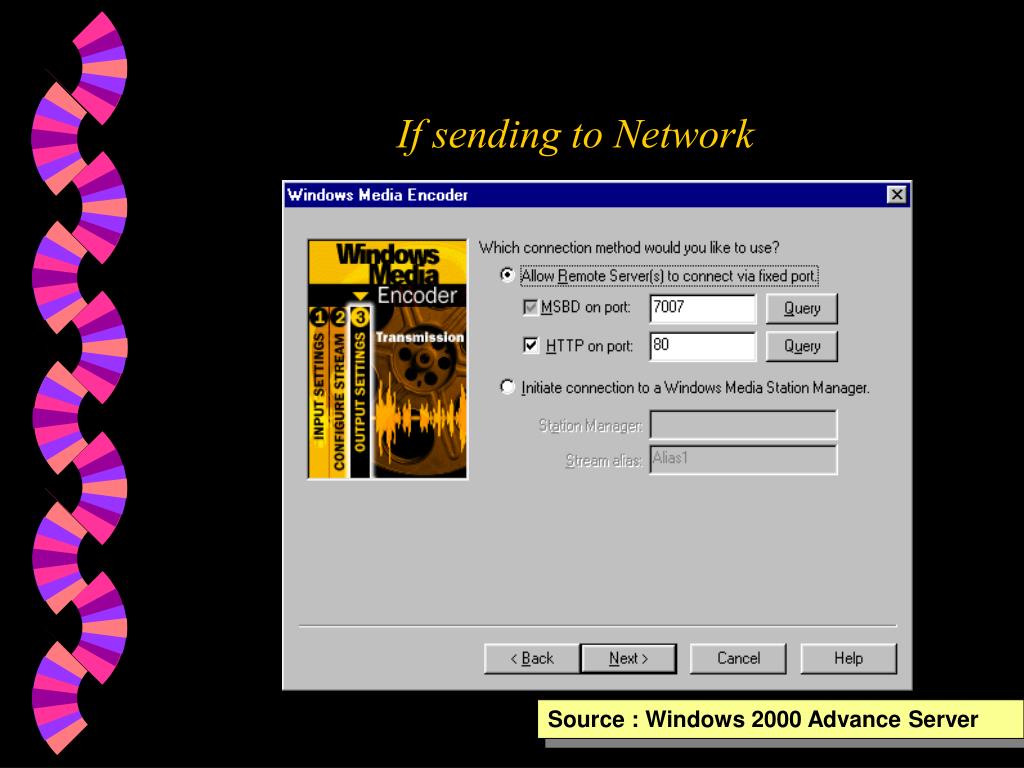Click the step 2 circle in wizard graphic
This screenshot has height=768, width=1024.
[340, 318]
